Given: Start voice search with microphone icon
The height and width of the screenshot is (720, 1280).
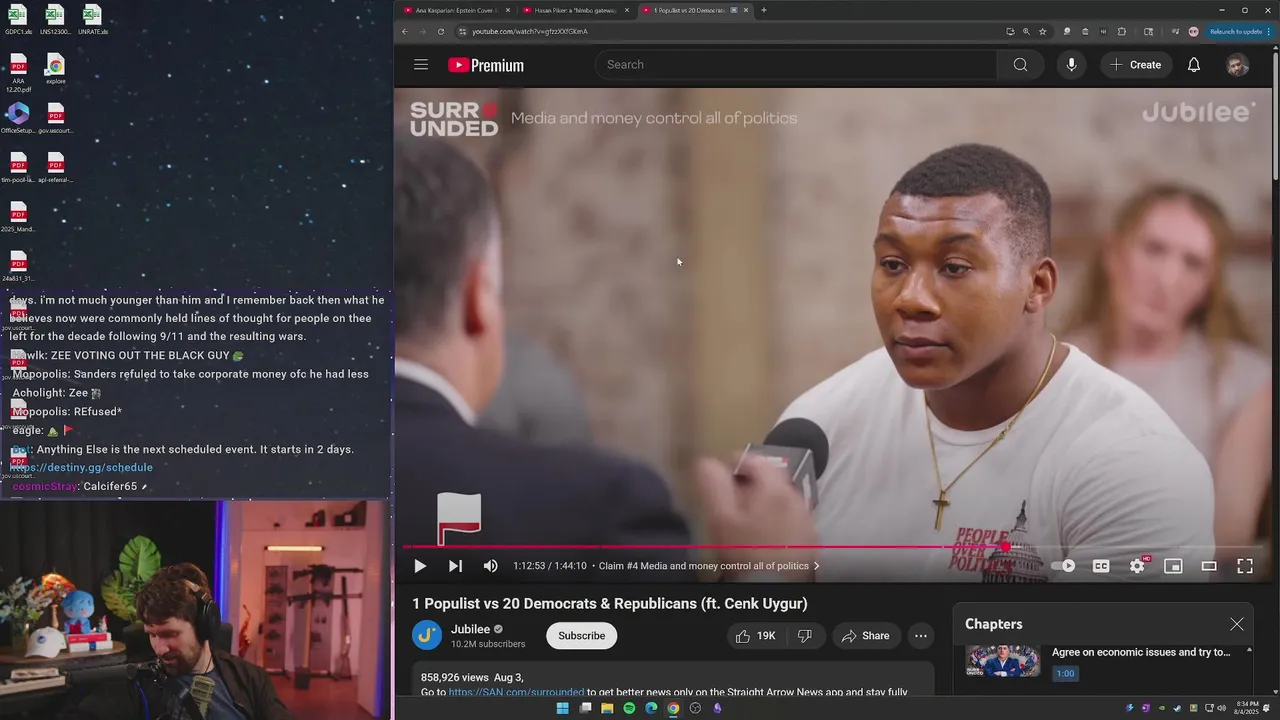Looking at the screenshot, I should click(x=1071, y=65).
